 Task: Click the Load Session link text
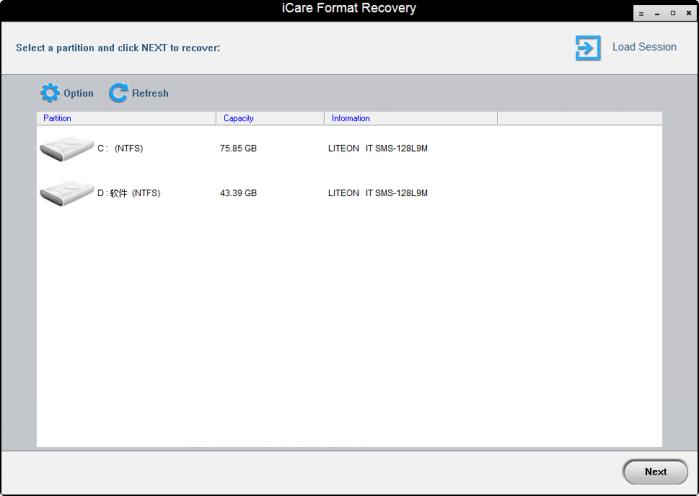(644, 47)
